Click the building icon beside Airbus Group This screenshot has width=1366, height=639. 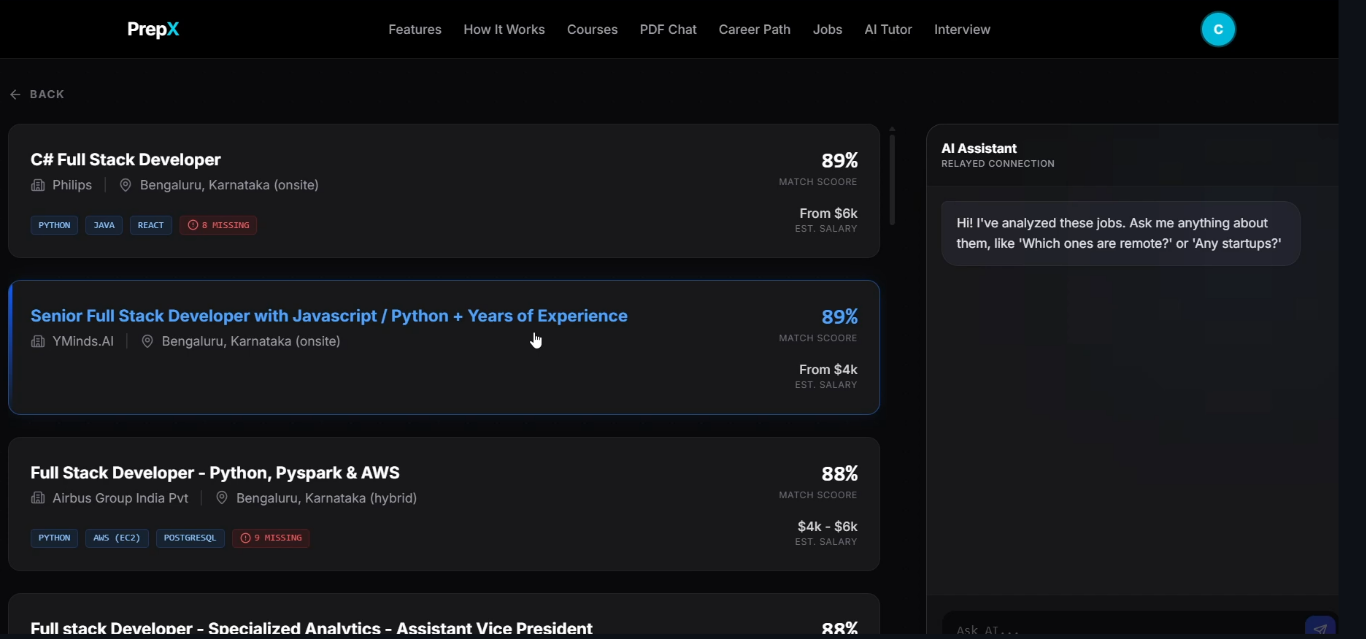pos(38,498)
